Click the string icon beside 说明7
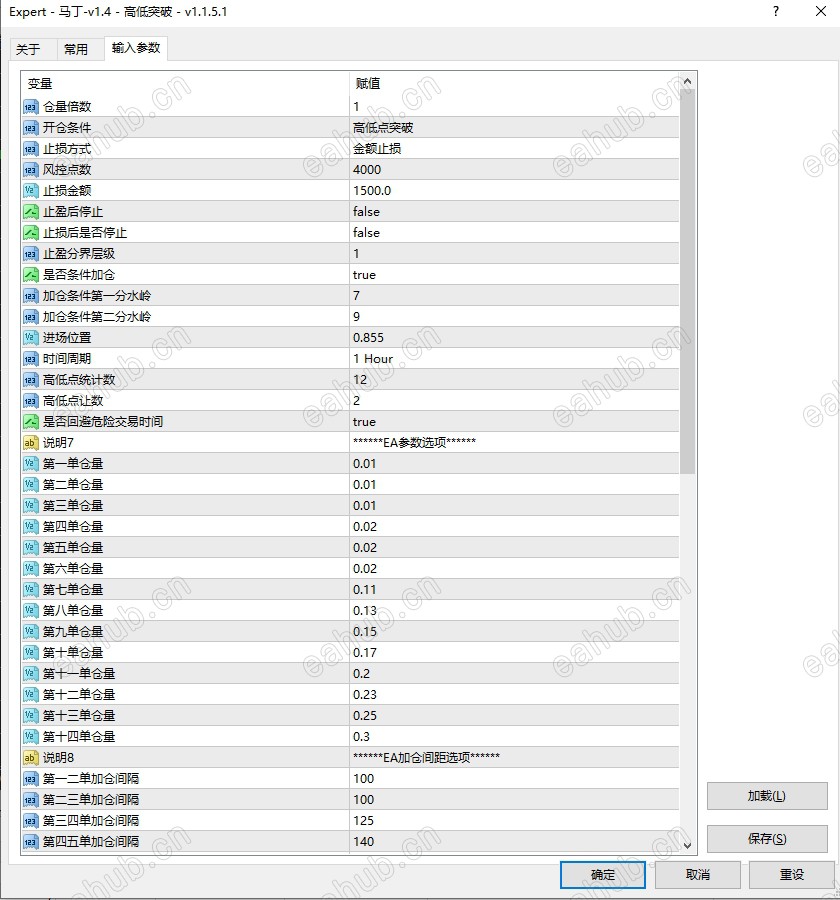The width and height of the screenshot is (840, 900). click(30, 443)
